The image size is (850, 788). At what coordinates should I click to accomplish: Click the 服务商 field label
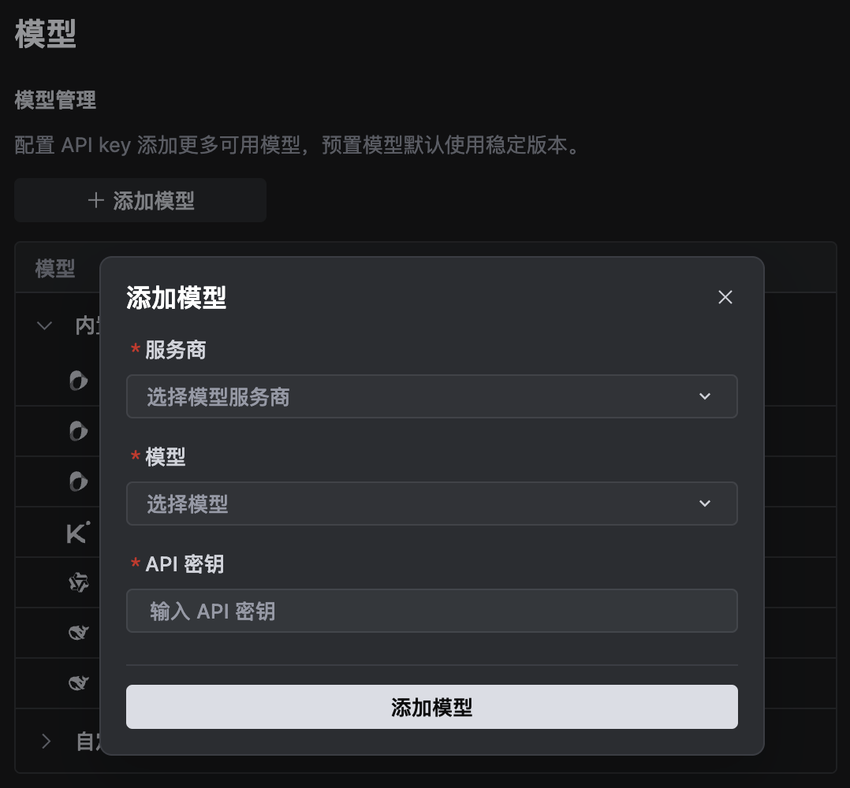tap(176, 350)
